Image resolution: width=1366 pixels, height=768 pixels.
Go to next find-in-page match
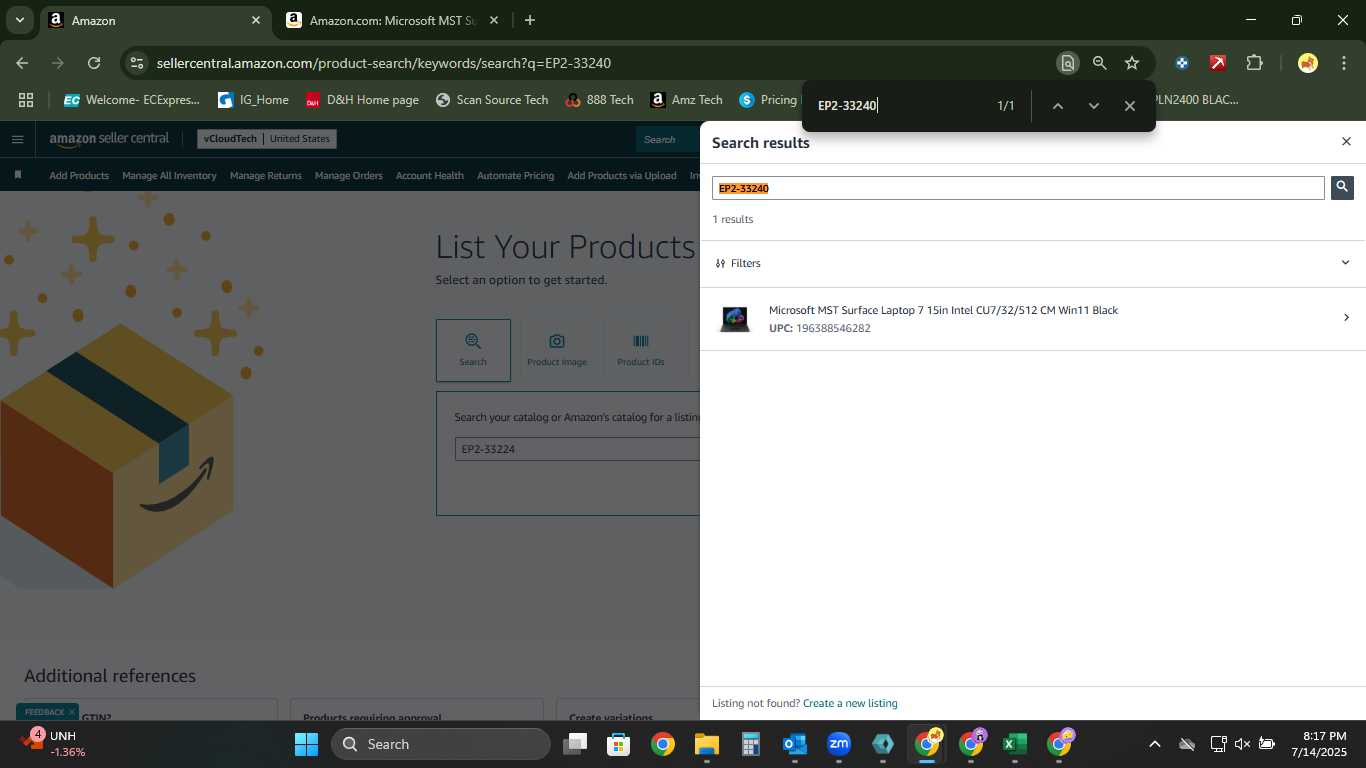click(x=1093, y=106)
